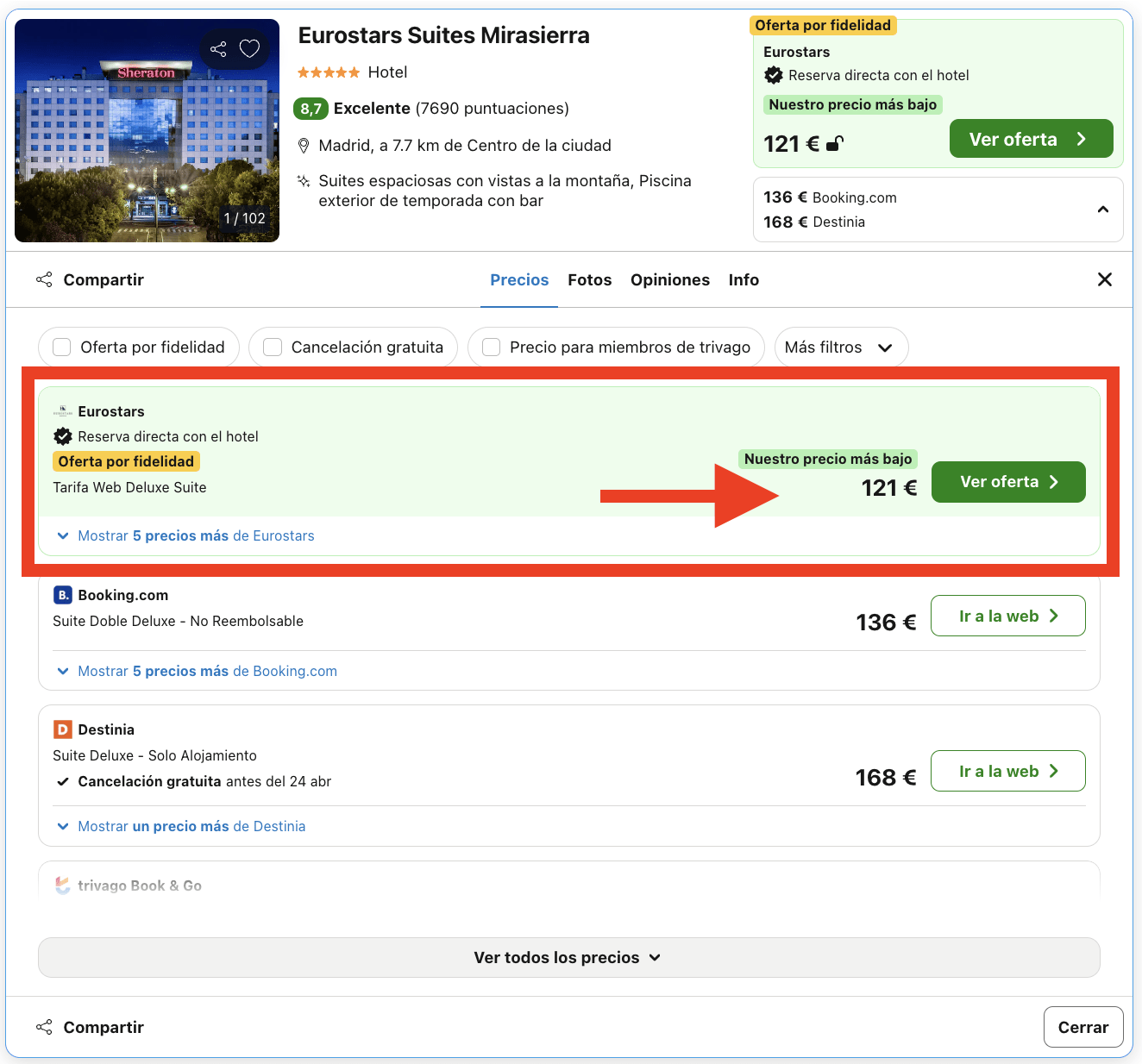Click the padlock icon next to 121 €

[833, 143]
